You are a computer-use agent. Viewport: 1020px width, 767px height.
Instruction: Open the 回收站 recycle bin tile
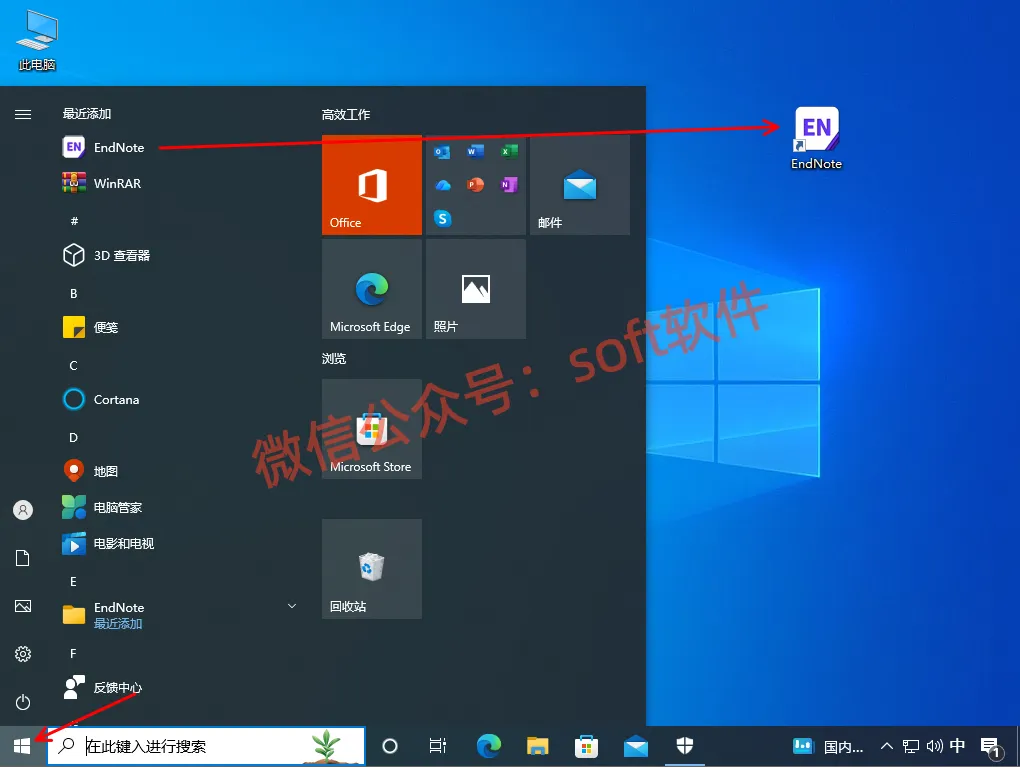(371, 569)
